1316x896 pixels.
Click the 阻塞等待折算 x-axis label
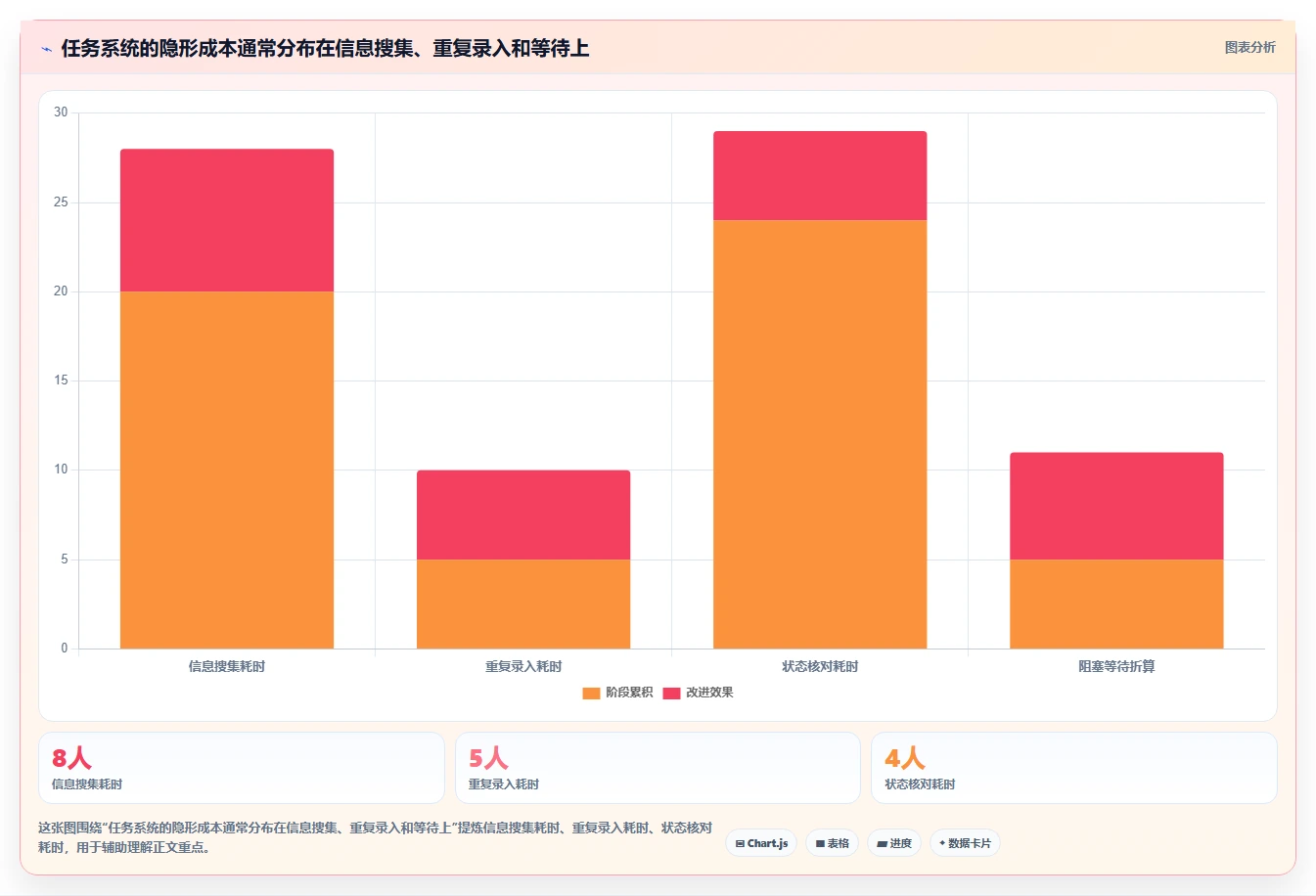click(x=1116, y=666)
